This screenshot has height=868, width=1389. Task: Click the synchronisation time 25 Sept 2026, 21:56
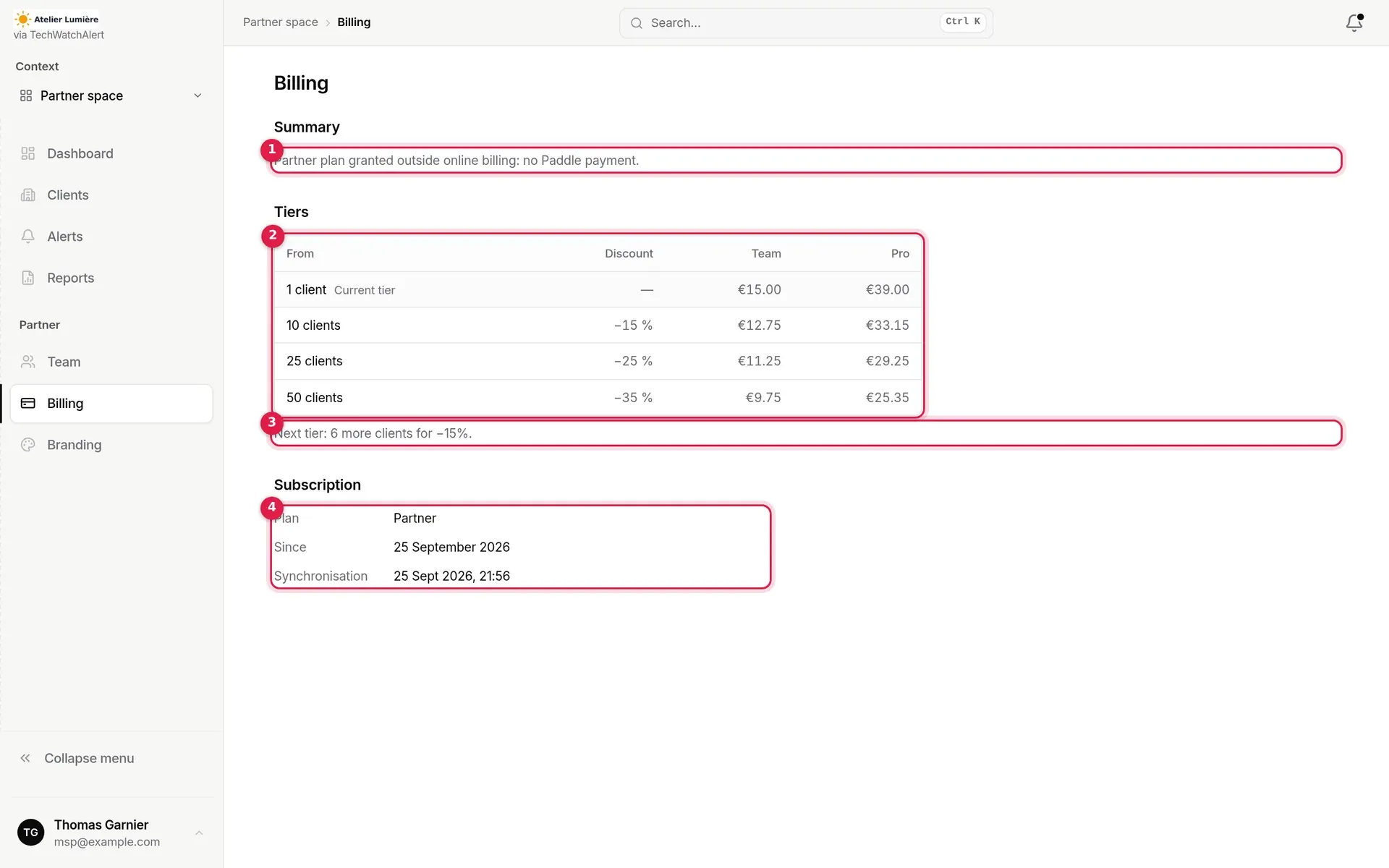point(451,576)
